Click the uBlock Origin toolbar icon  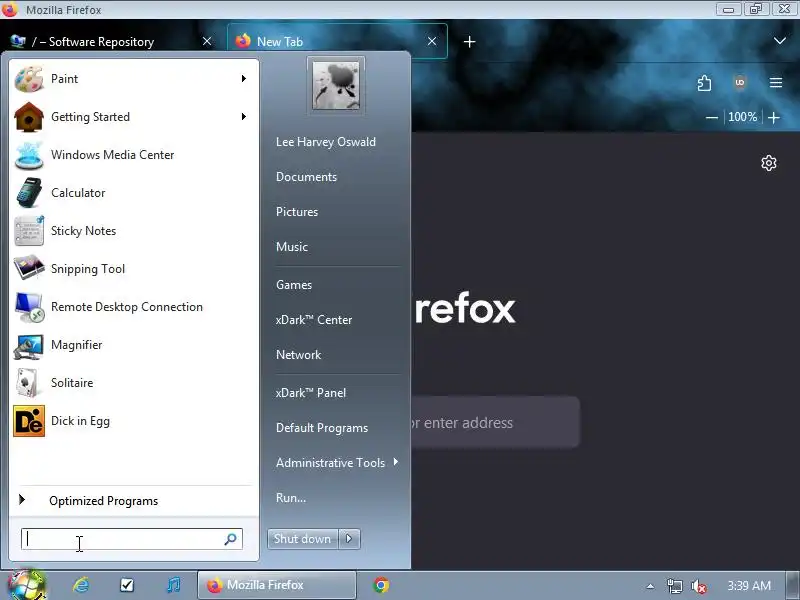pyautogui.click(x=740, y=83)
